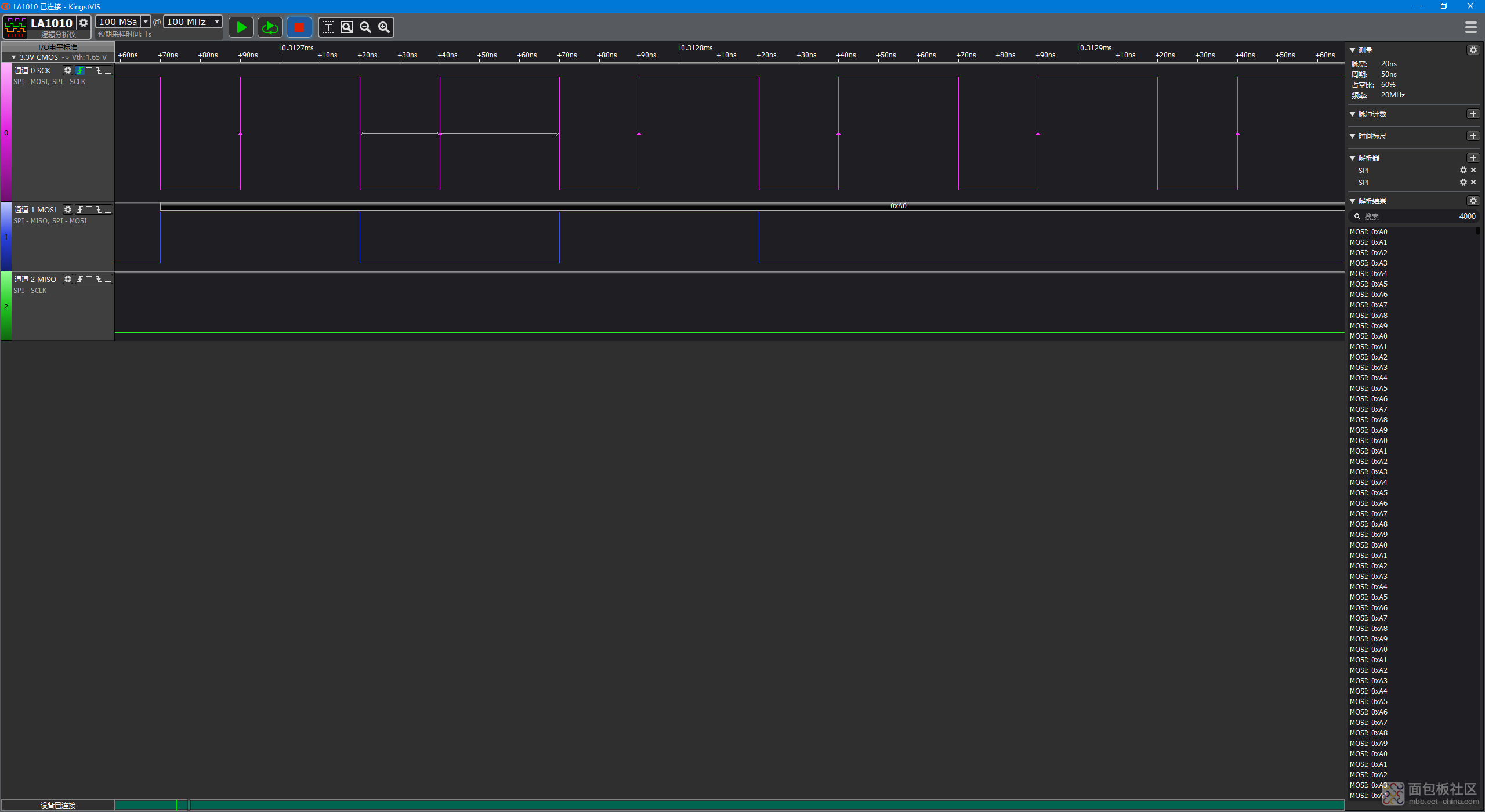Collapse the 解析结果 results panel
Viewport: 1485px width, 812px height.
[1353, 201]
